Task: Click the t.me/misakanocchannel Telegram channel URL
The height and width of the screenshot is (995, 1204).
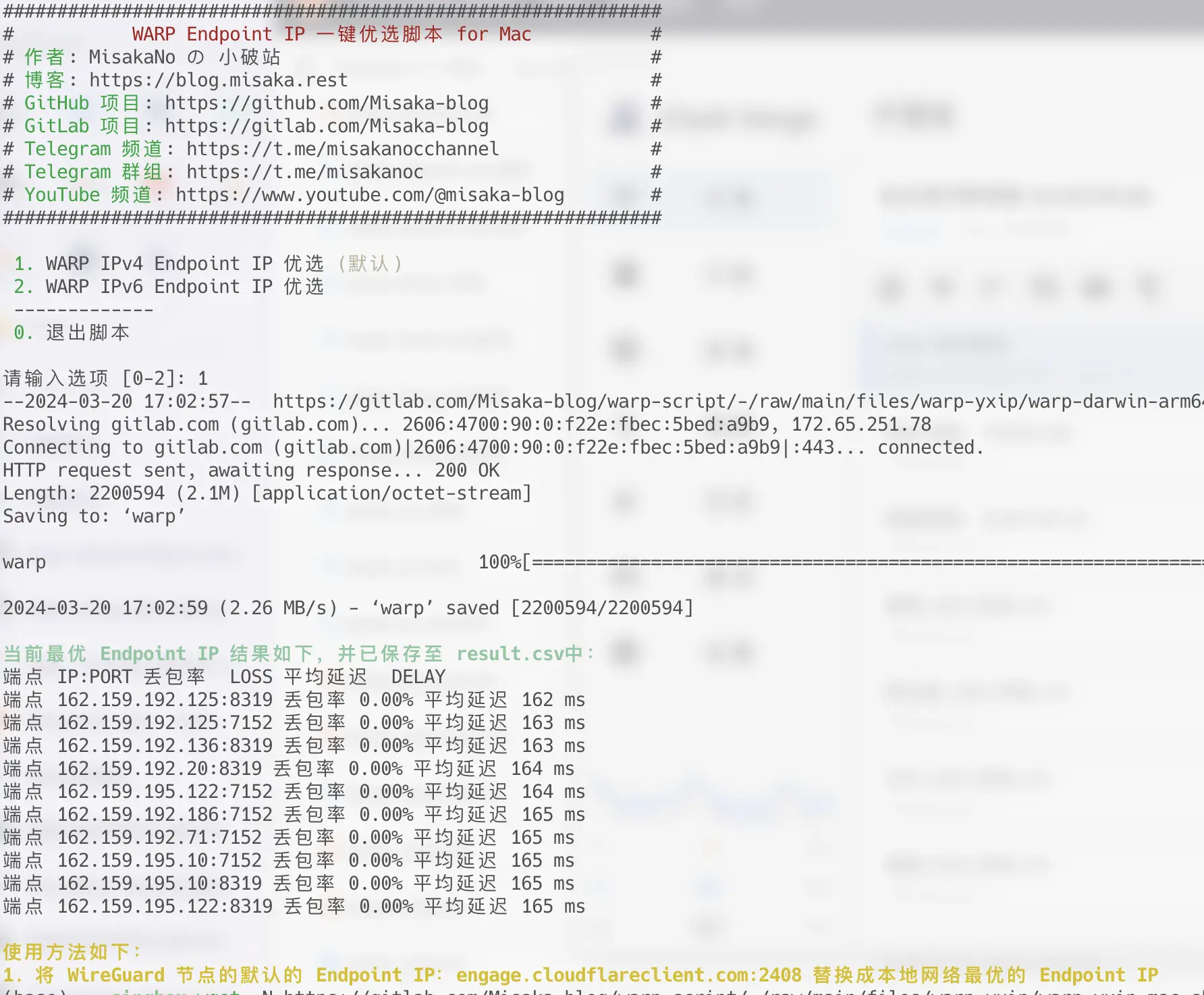Action: coord(342,149)
